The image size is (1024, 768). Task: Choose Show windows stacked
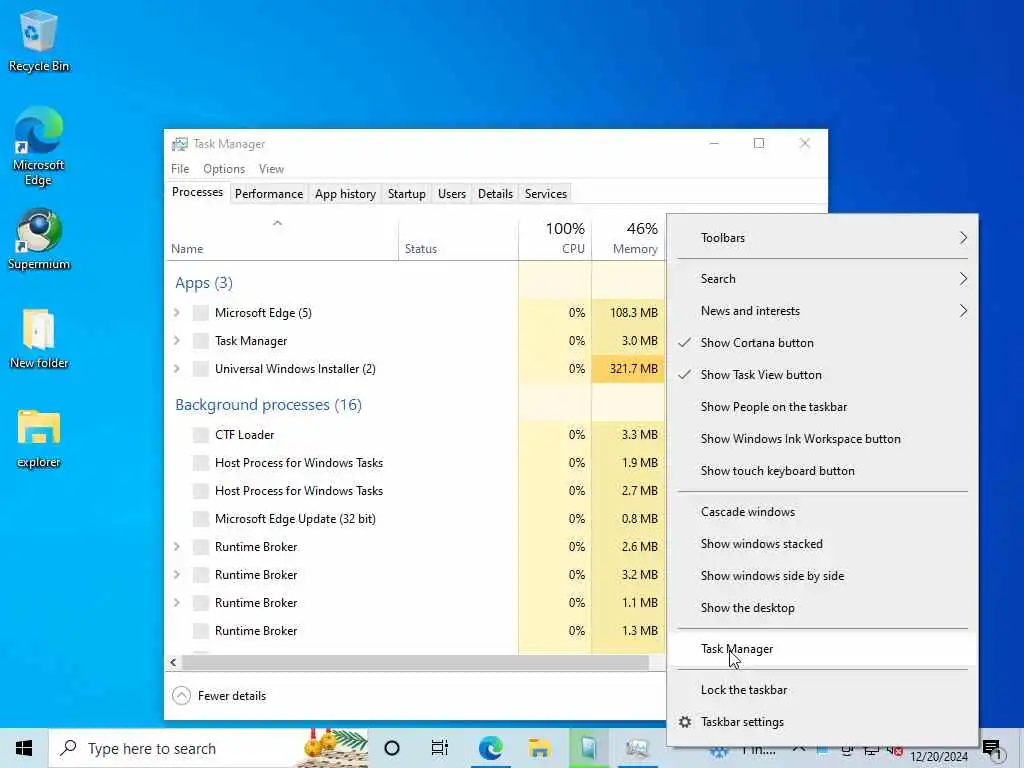(822, 544)
